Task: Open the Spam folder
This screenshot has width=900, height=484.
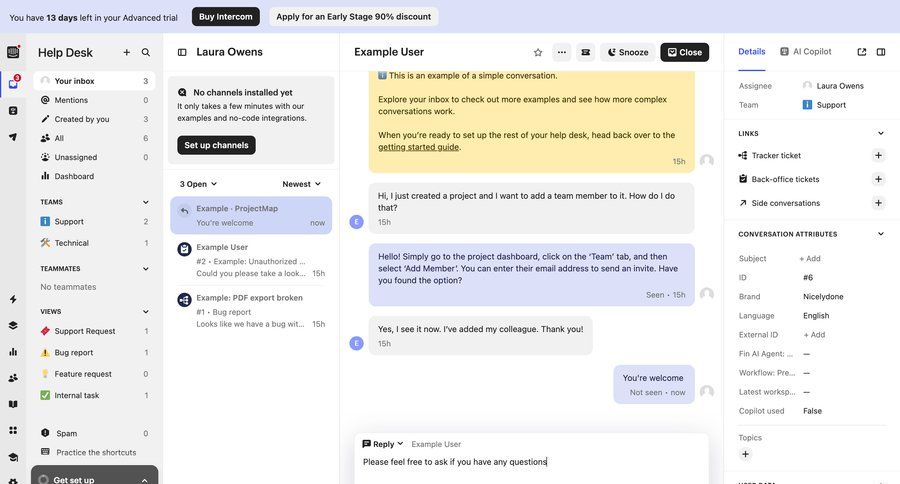Action: point(94,433)
